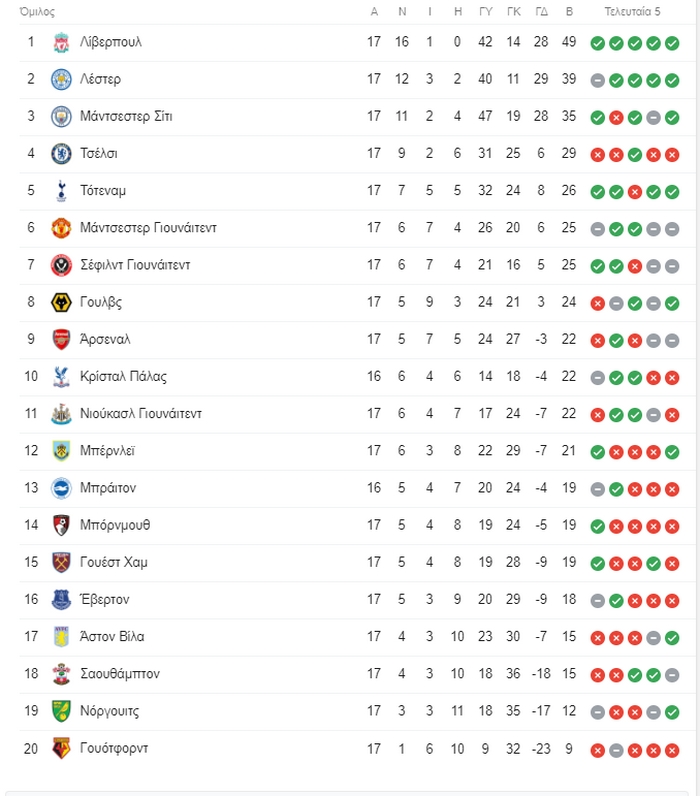This screenshot has height=796, width=700.
Task: Click Watford's grey draw form indicator
Action: click(616, 750)
